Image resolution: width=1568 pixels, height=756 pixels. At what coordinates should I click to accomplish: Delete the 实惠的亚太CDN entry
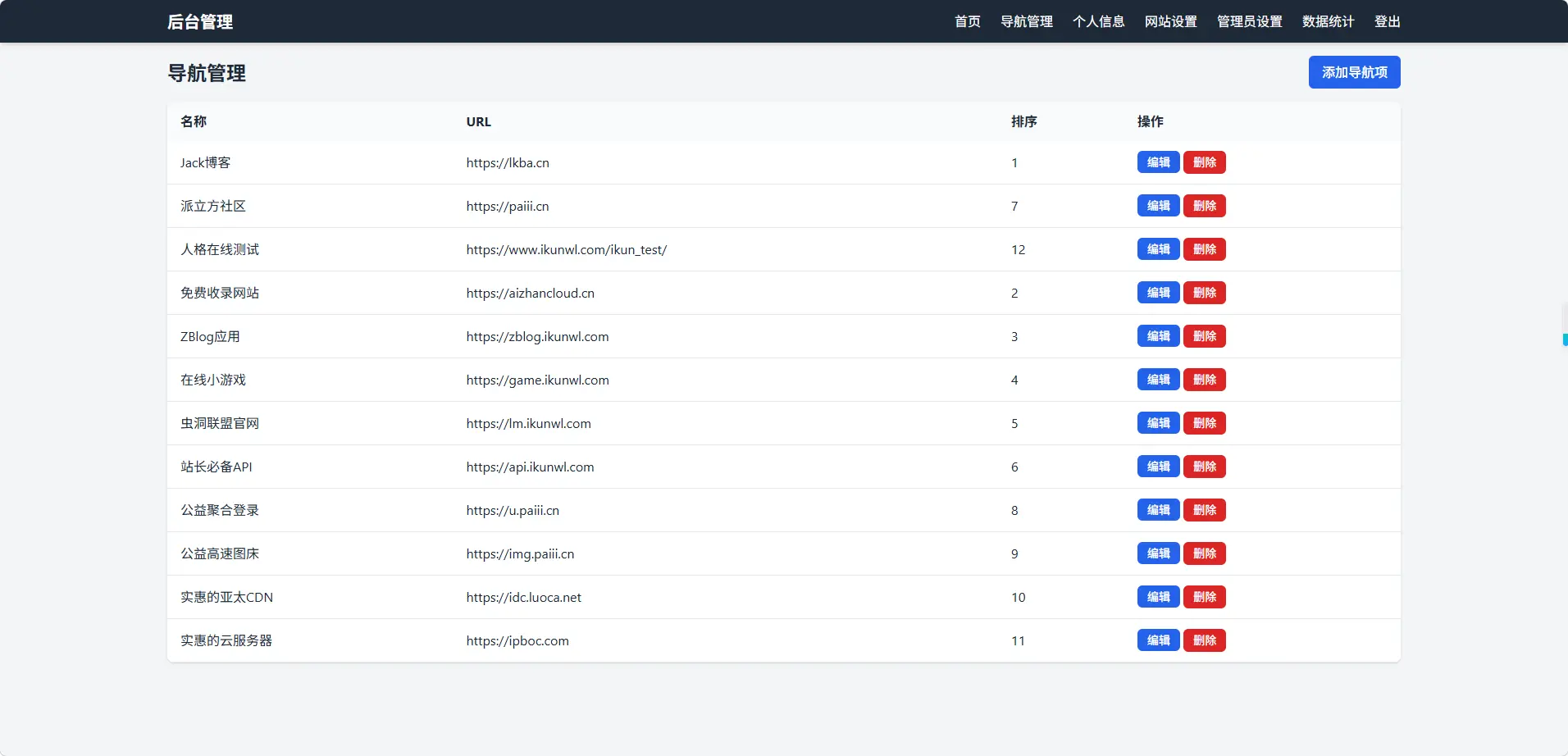point(1204,597)
